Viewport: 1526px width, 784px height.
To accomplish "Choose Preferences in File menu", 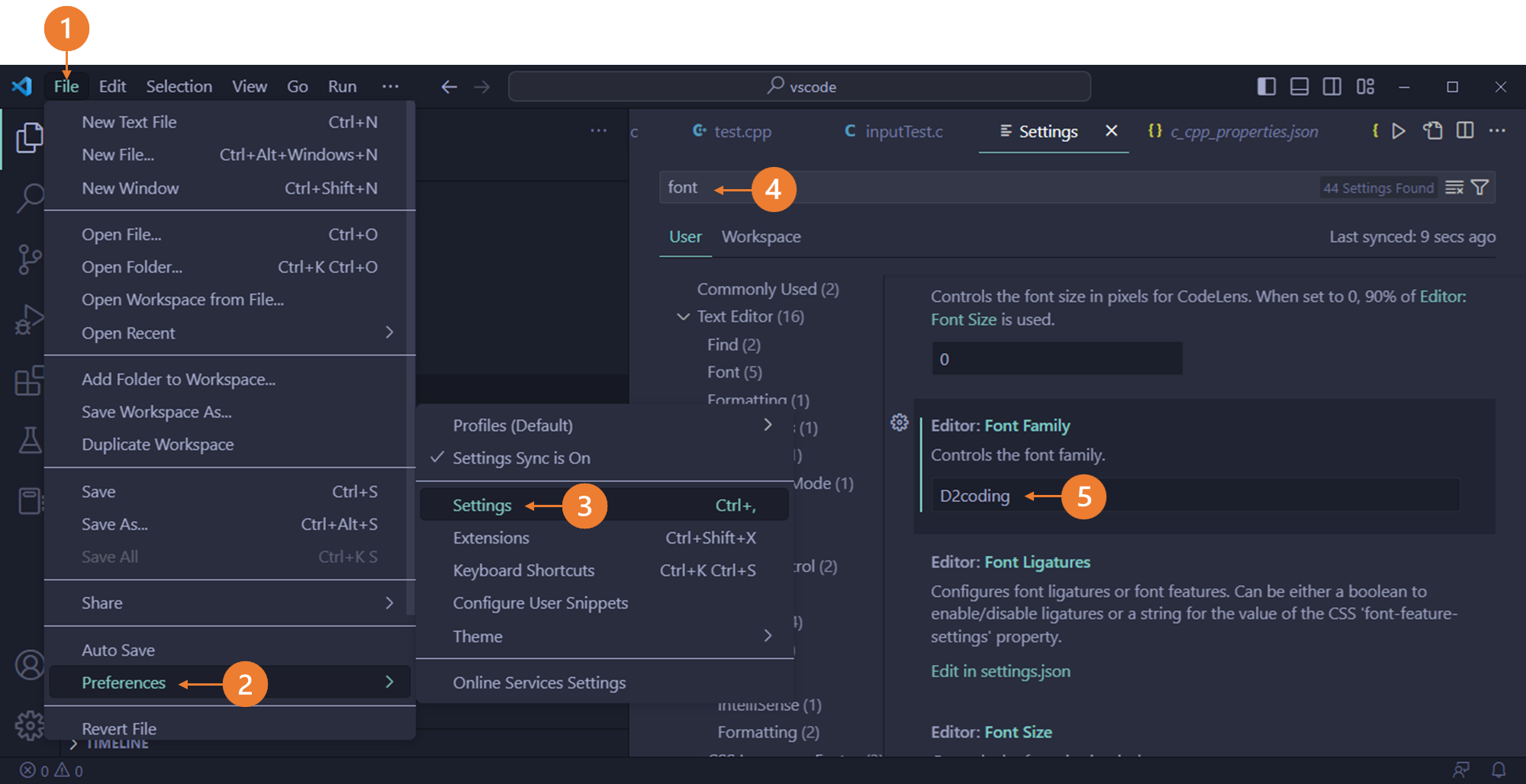I will pos(230,682).
